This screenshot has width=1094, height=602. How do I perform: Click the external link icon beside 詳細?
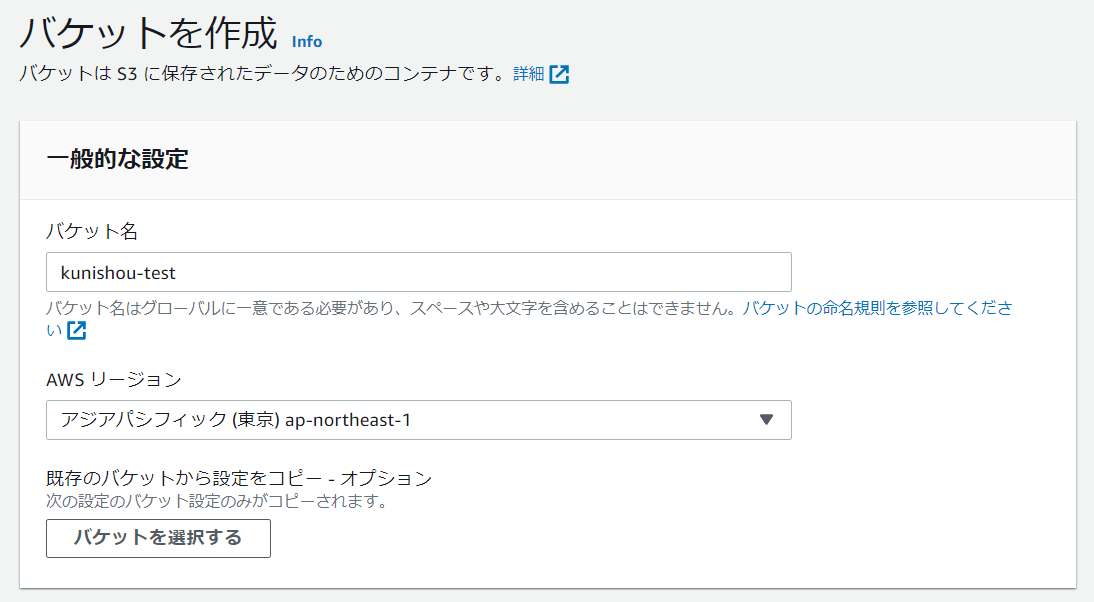click(559, 74)
